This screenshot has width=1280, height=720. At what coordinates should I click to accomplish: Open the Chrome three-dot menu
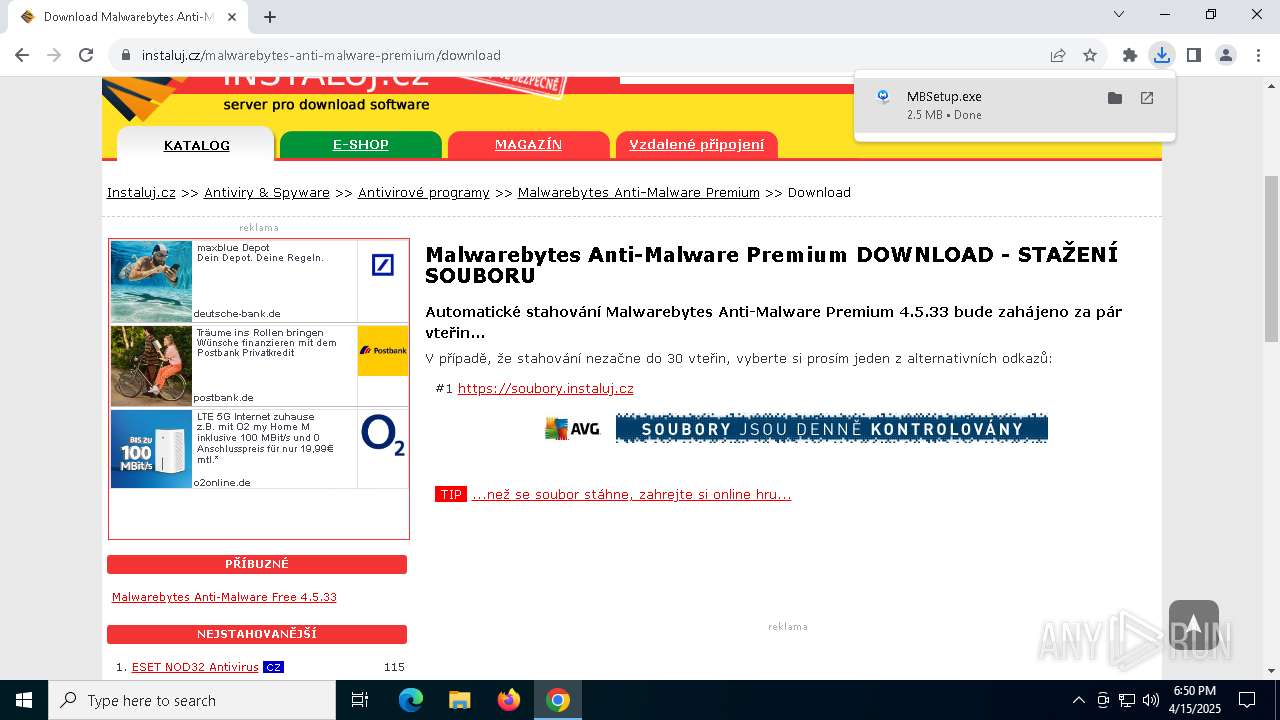1258,55
